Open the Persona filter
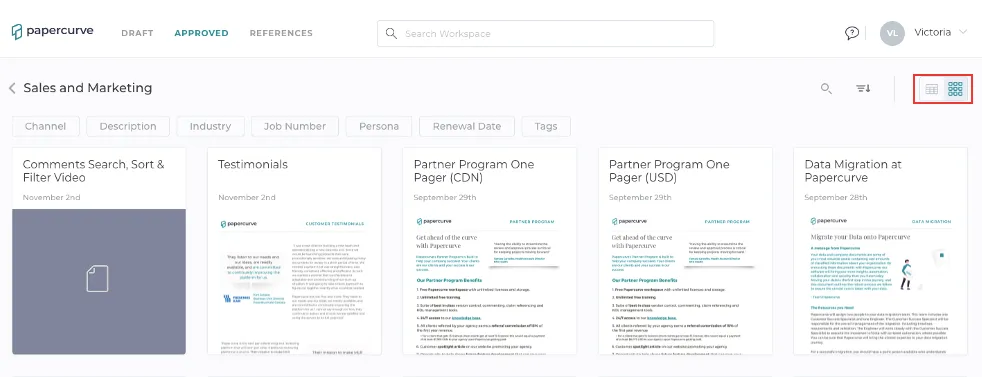This screenshot has height=377, width=982. (379, 126)
